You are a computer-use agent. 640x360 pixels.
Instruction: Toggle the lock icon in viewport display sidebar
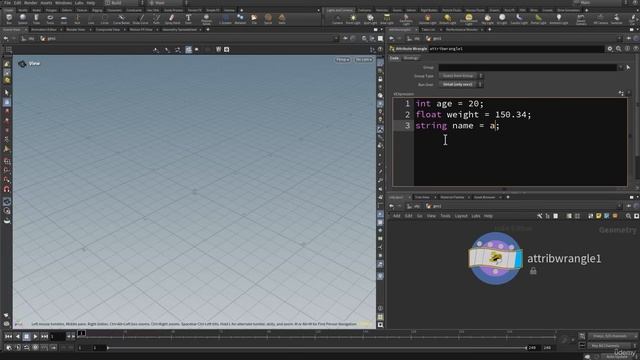coord(380,79)
